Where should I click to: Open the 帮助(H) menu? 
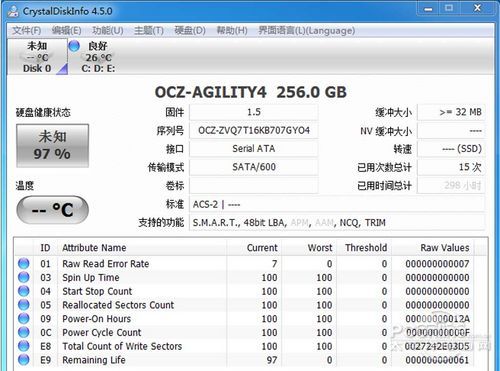click(x=232, y=31)
